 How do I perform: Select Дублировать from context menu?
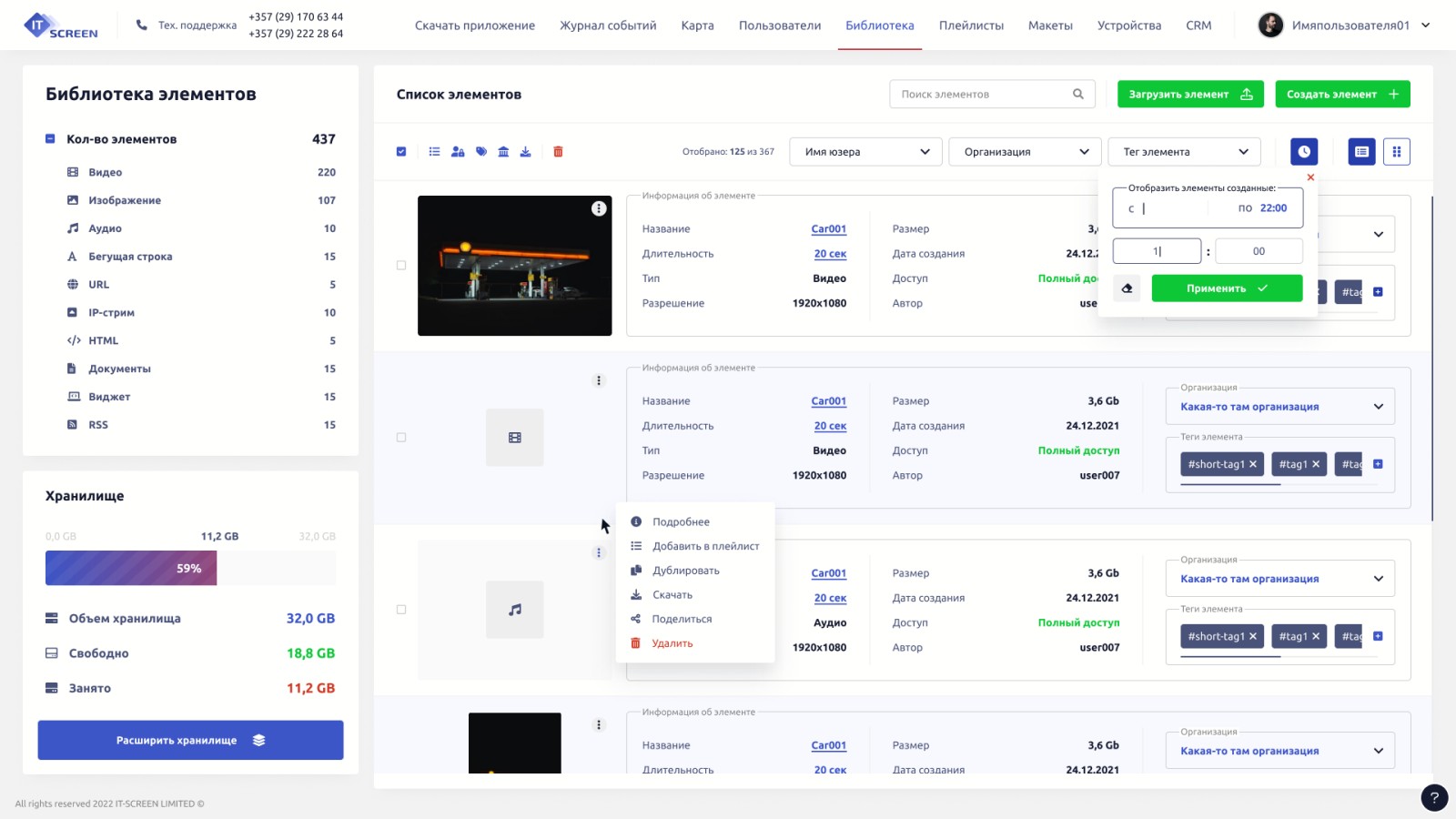pyautogui.click(x=685, y=571)
